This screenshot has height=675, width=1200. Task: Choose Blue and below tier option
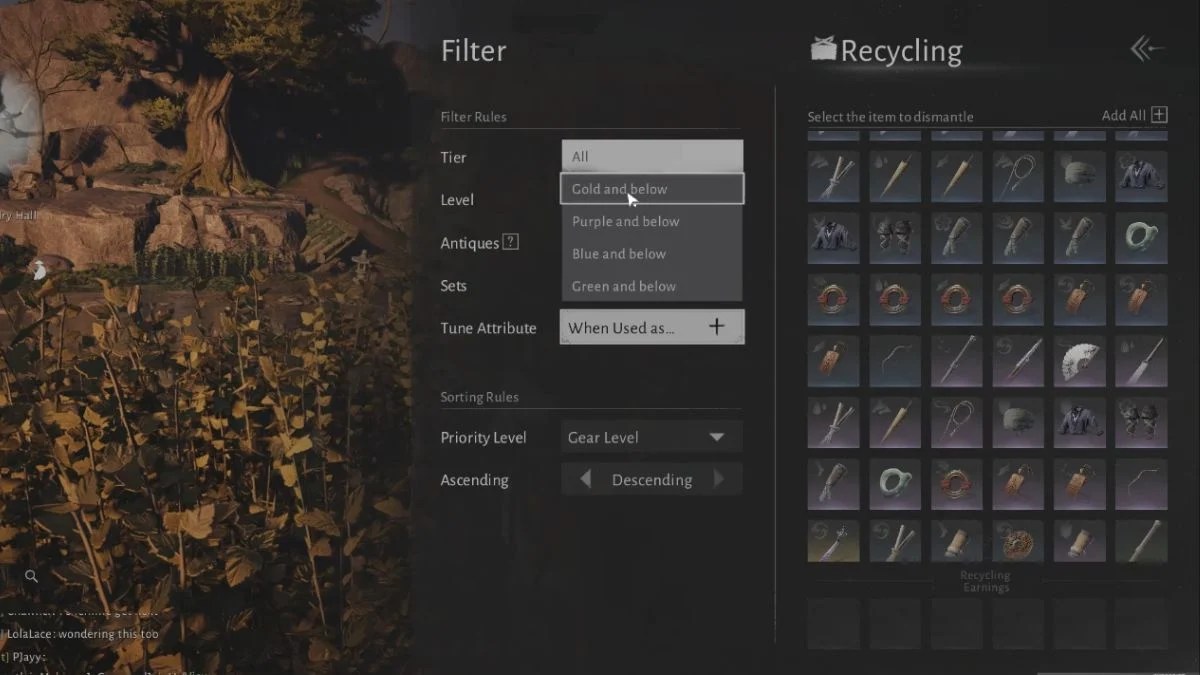point(652,253)
